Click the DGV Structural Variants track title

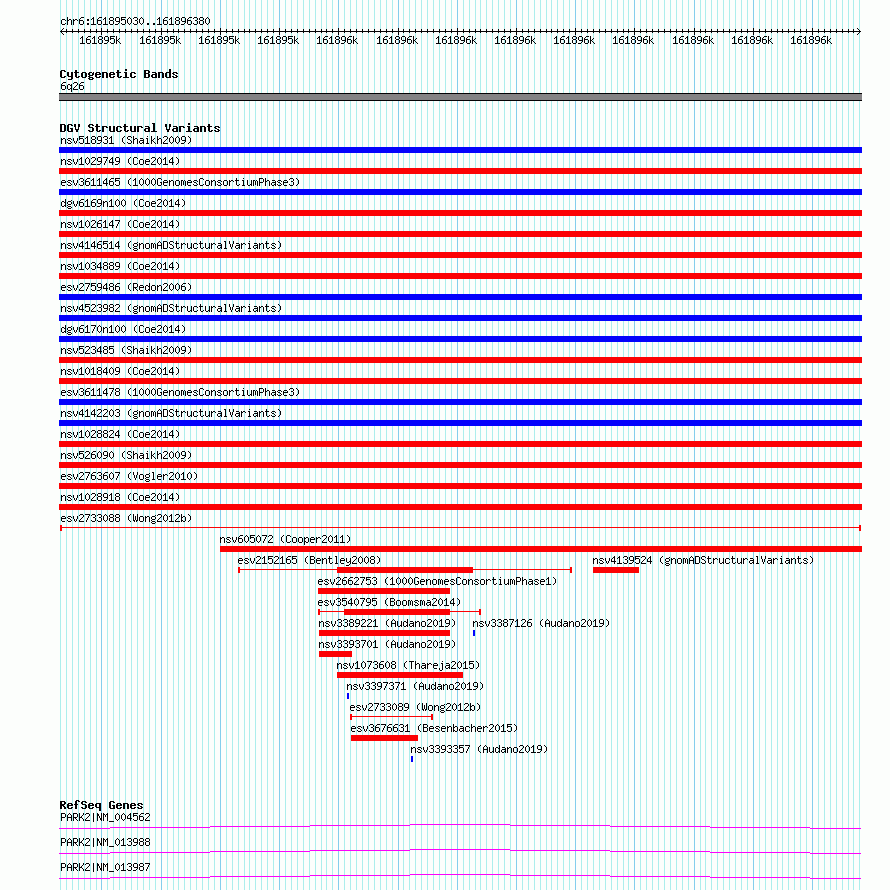click(x=140, y=128)
